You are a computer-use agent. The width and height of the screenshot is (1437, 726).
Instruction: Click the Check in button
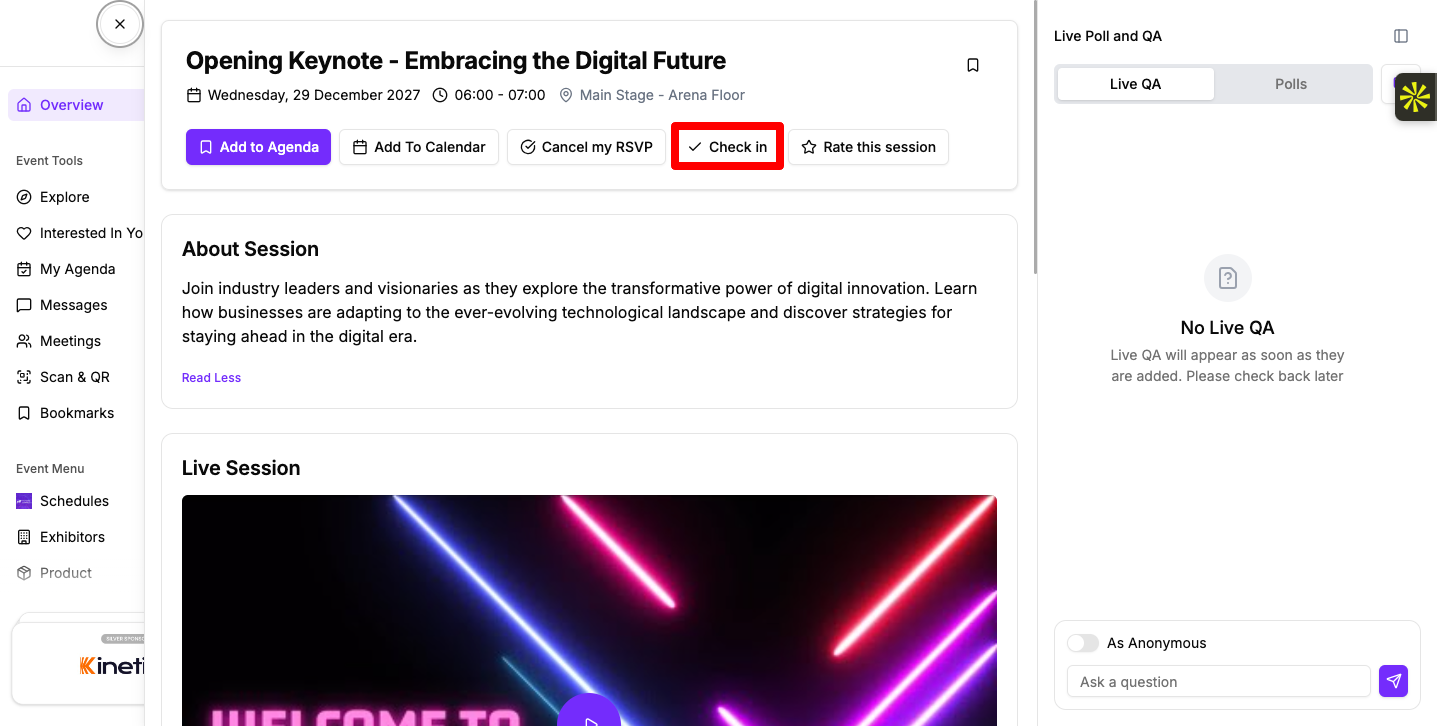tap(727, 147)
